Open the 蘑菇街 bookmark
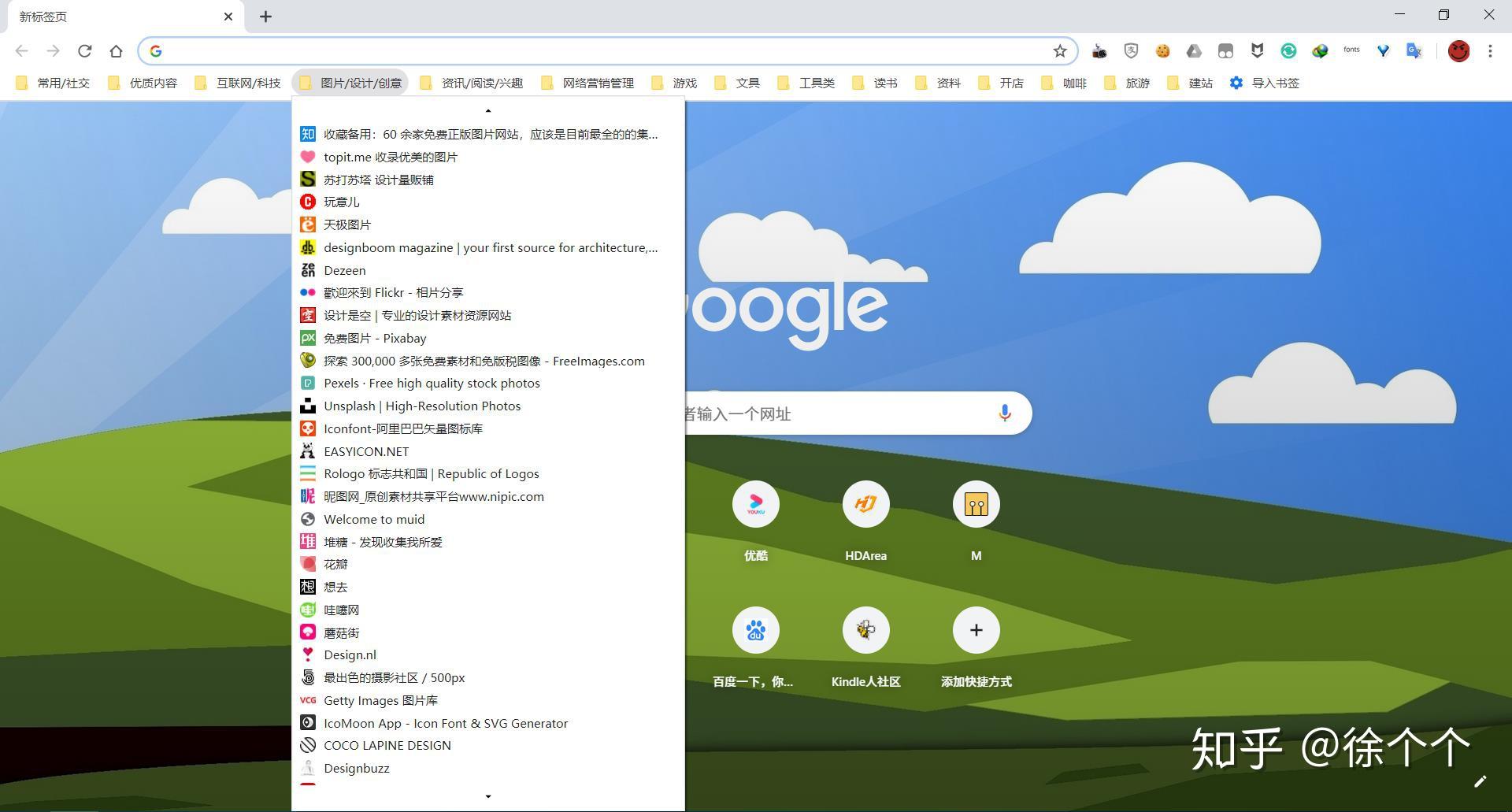Screen dimensions: 1512x812 click(x=488, y=632)
